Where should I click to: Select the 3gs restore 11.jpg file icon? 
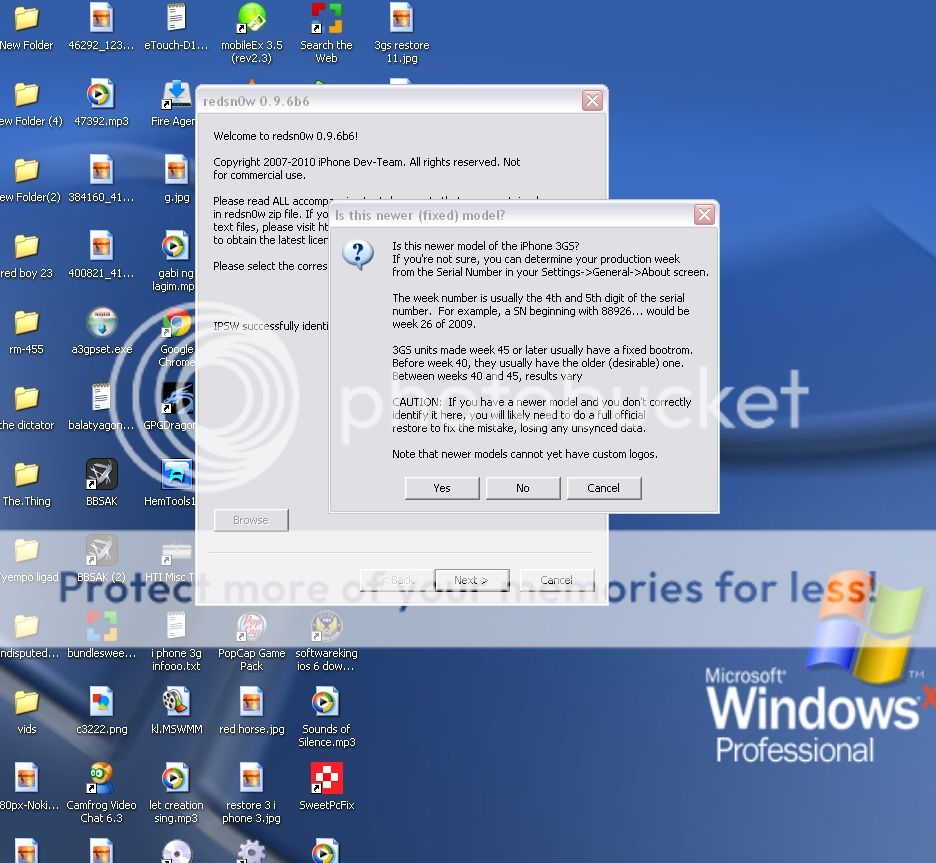click(401, 18)
